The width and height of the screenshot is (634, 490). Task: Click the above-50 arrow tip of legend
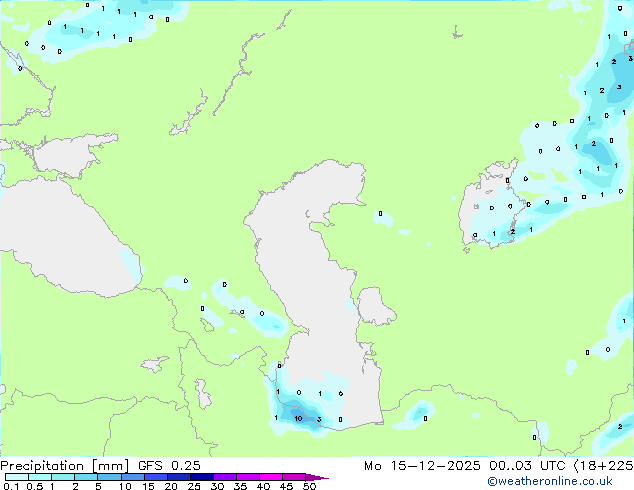click(317, 477)
